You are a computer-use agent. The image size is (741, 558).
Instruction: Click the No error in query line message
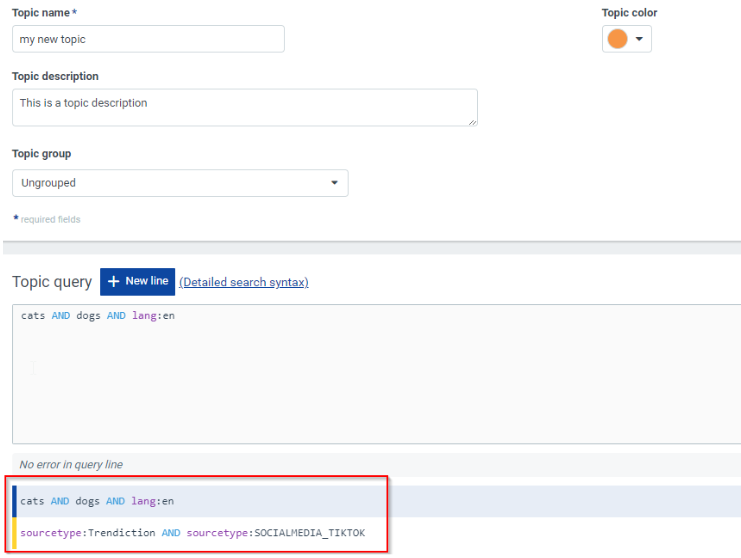[x=71, y=465]
